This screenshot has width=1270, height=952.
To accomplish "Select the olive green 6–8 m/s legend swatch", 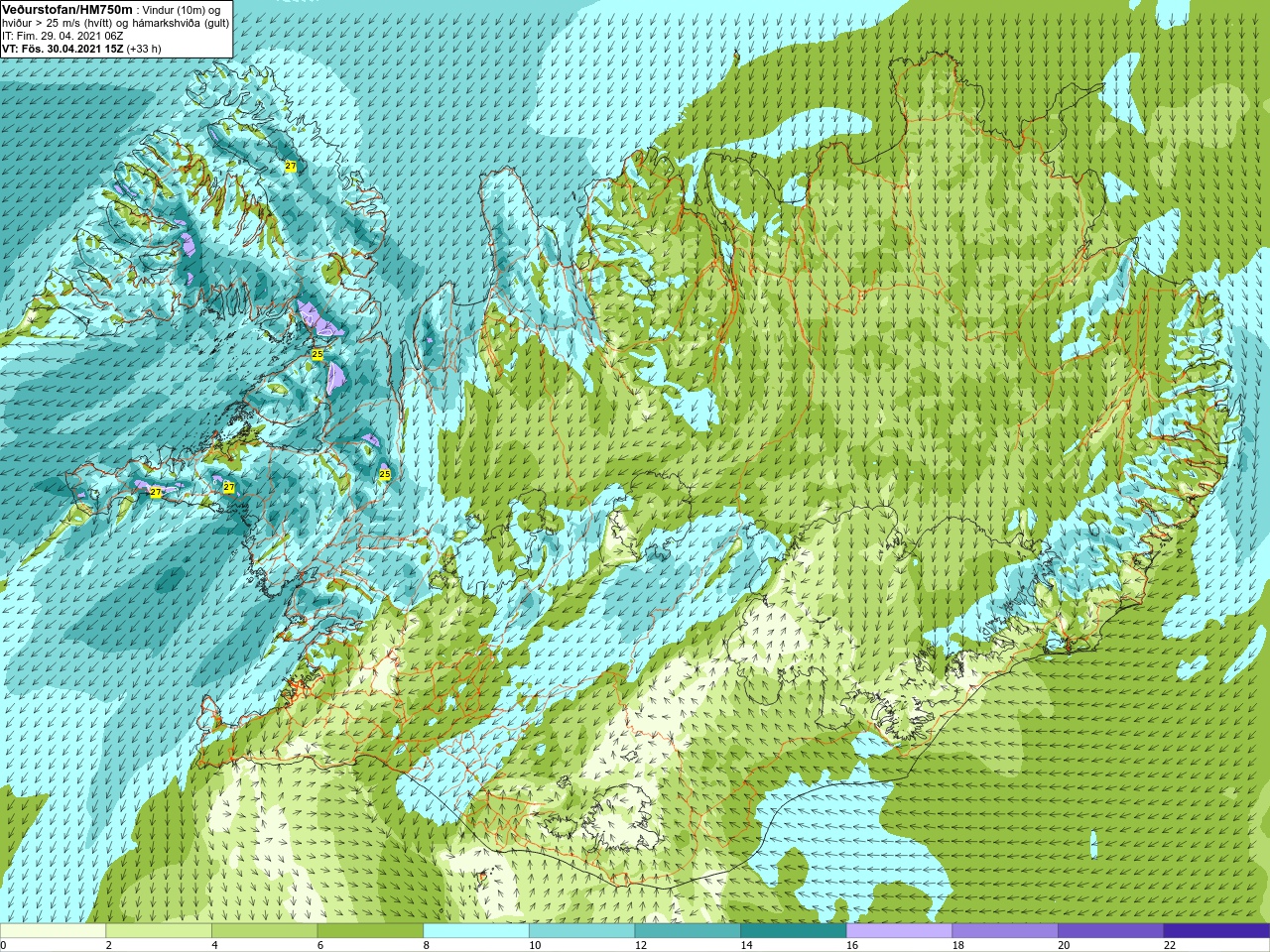I will tap(370, 931).
